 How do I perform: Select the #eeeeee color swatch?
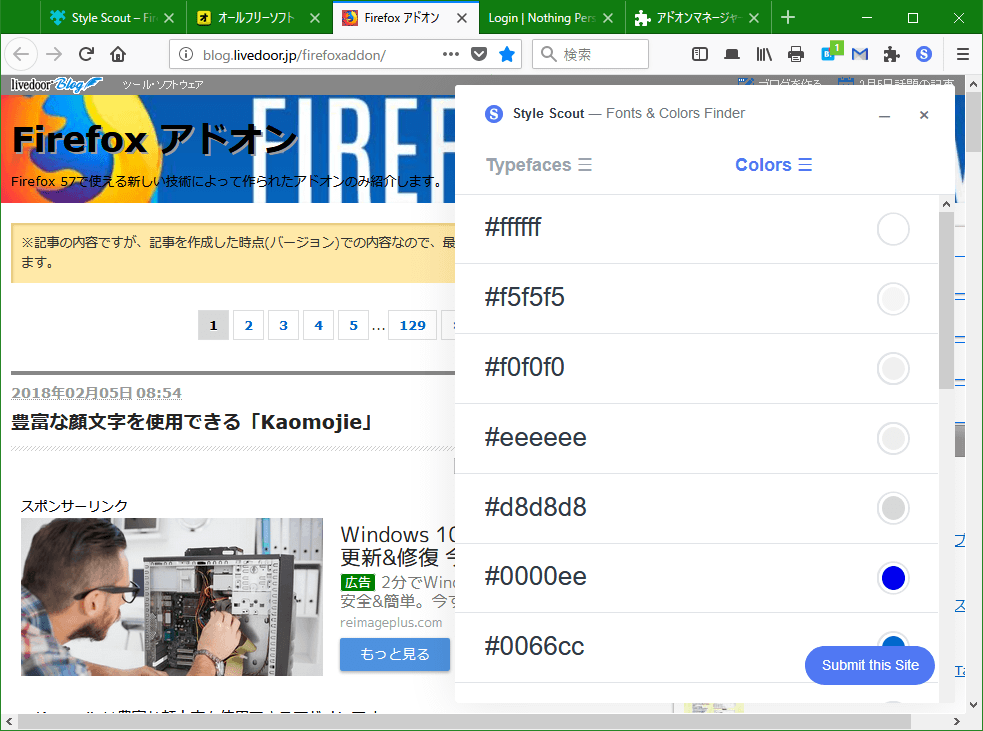pyautogui.click(x=893, y=438)
